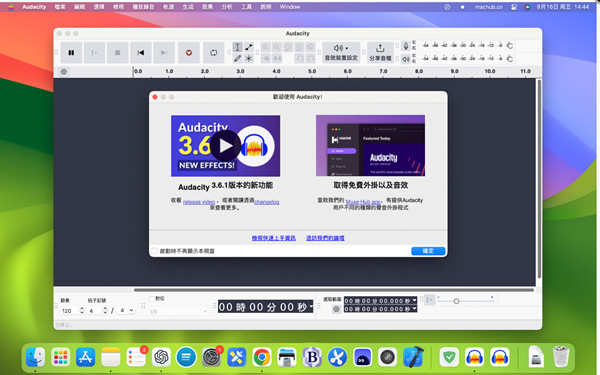Click the Zoom Out magnifier icon

click(277, 47)
